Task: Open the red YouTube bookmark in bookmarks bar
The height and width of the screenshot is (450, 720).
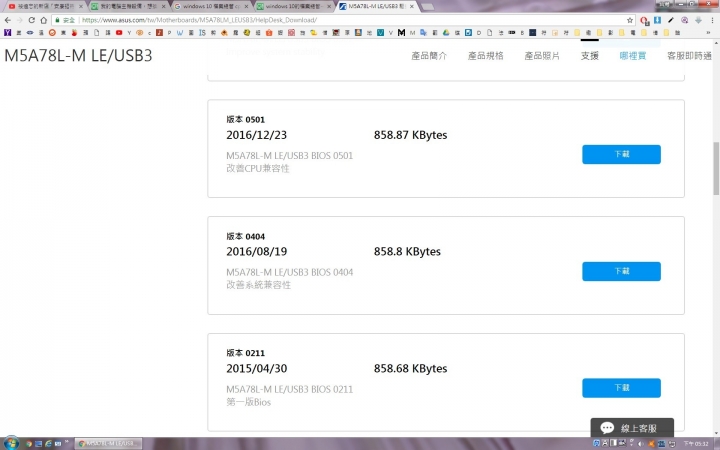Action: click(119, 33)
